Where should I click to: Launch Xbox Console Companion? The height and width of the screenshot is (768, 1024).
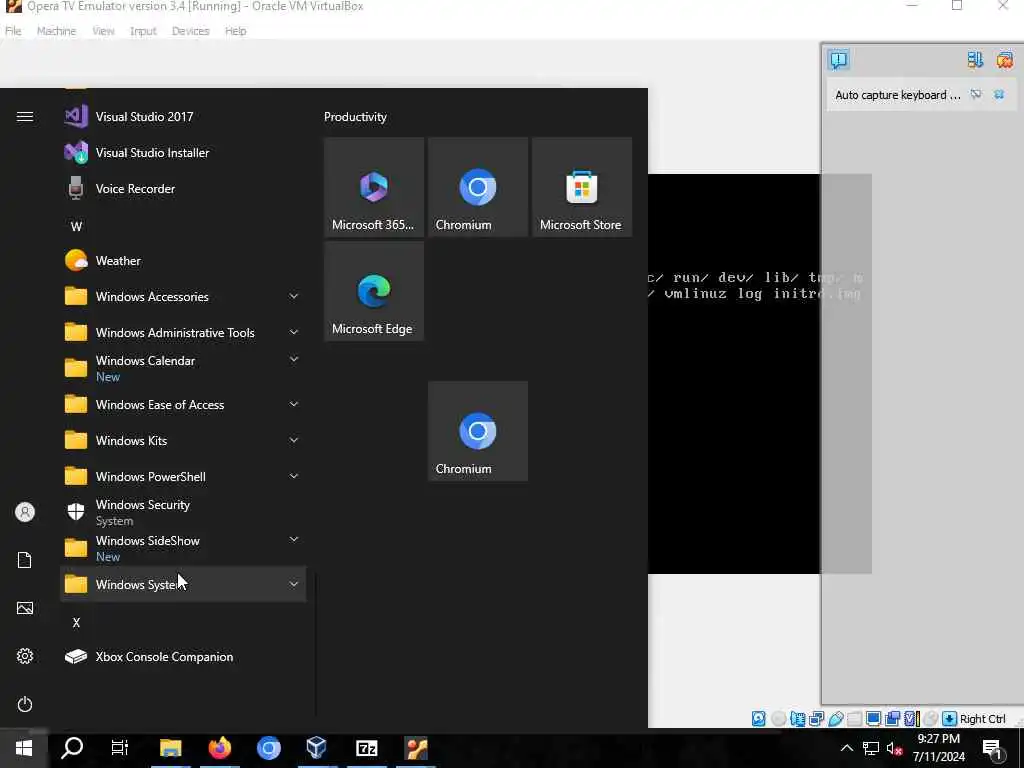(x=183, y=657)
